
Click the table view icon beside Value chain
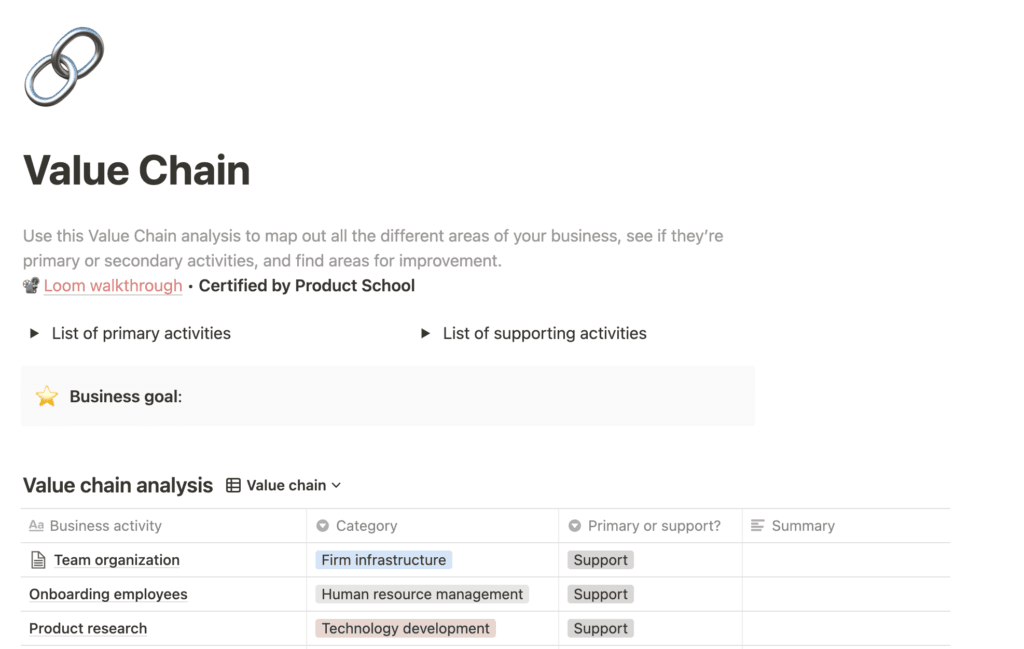pyautogui.click(x=232, y=485)
